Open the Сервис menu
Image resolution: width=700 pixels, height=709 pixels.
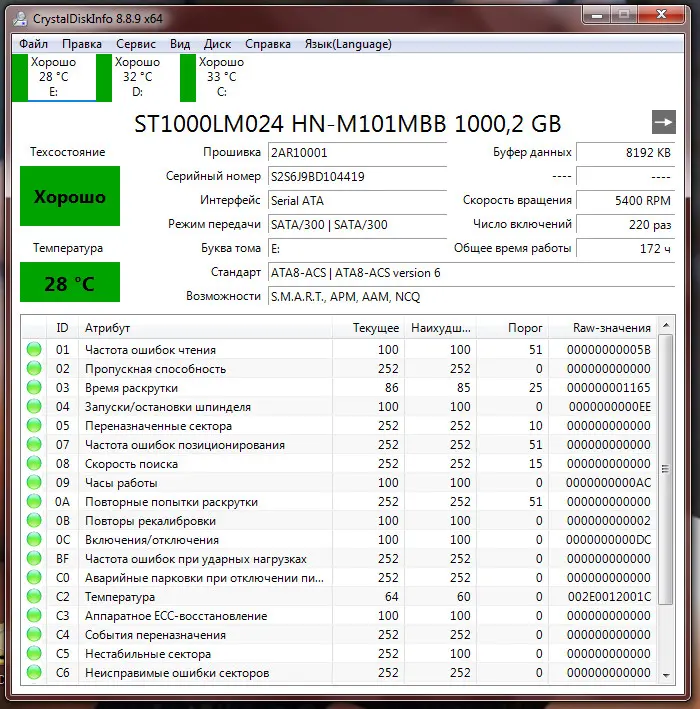click(x=136, y=44)
